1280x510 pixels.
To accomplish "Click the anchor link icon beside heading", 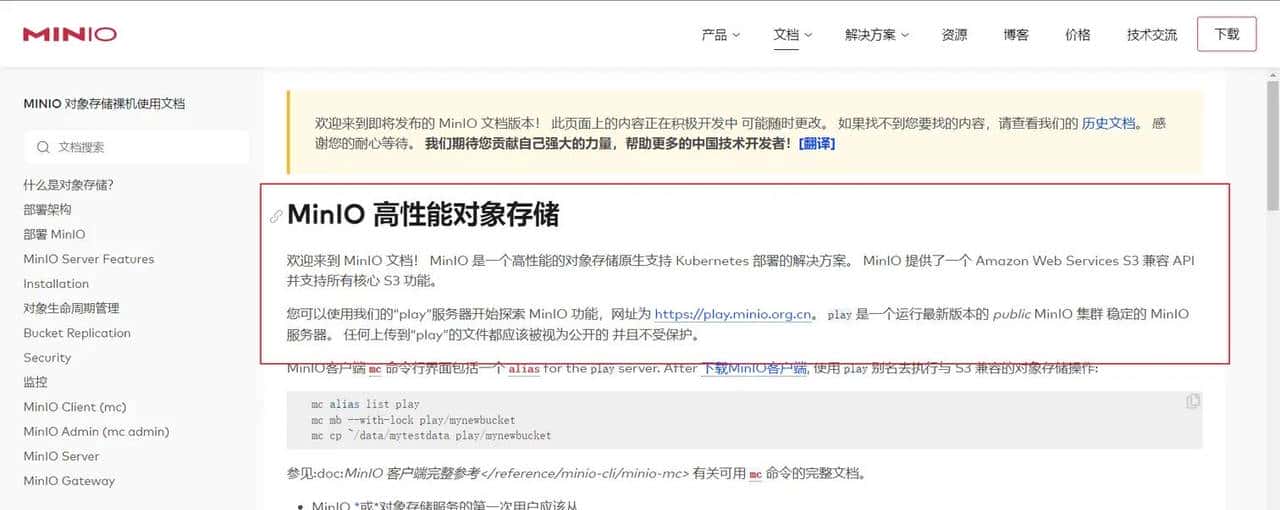I will tap(276, 216).
